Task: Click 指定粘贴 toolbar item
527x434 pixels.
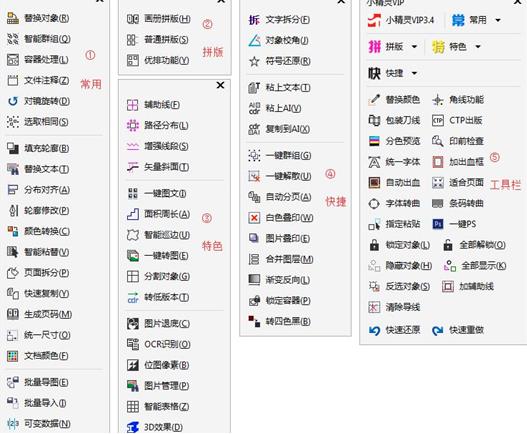Action: [394, 224]
